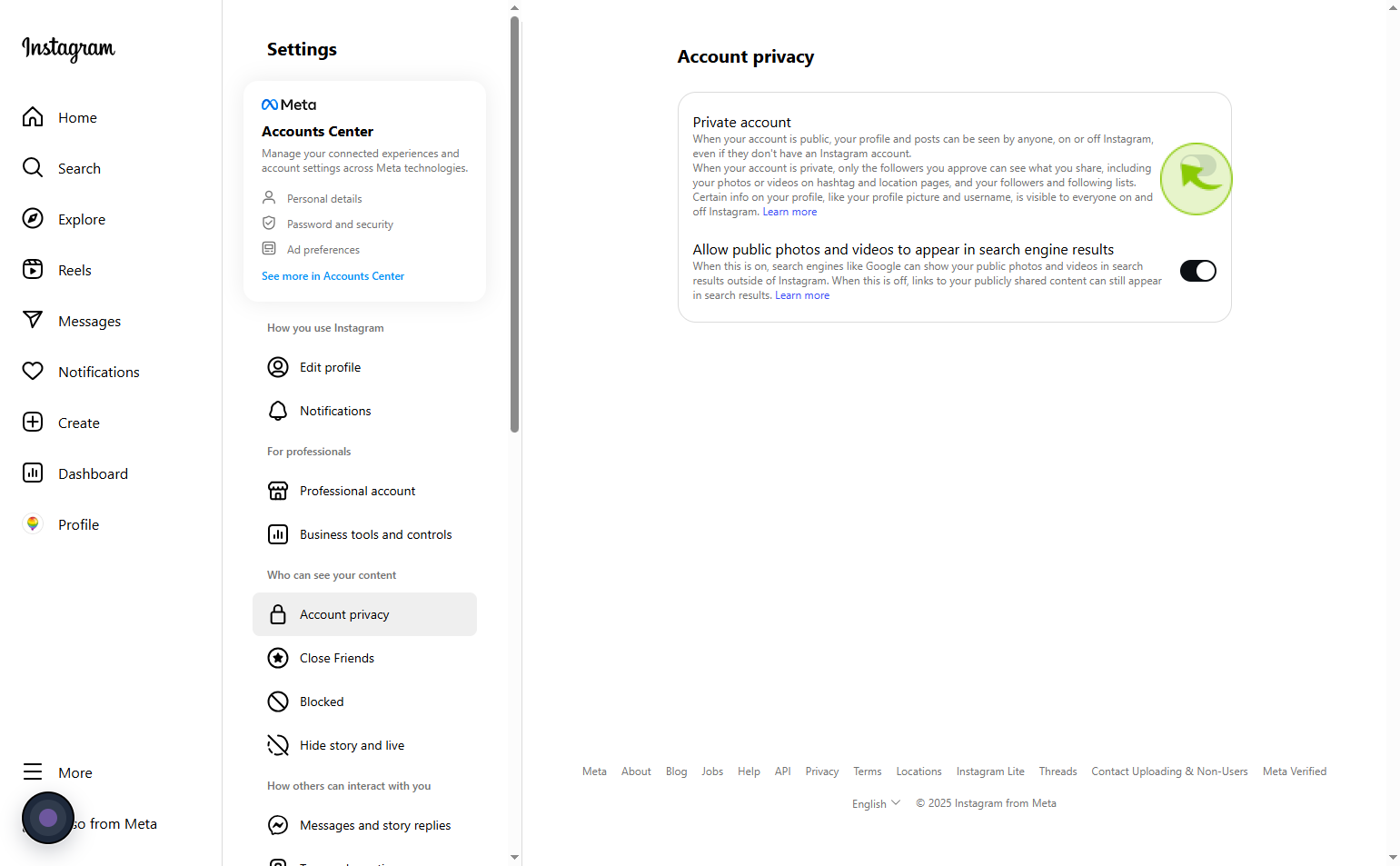Screen dimensions: 1400x866
Task: Open the Locations footer link
Action: (x=918, y=771)
